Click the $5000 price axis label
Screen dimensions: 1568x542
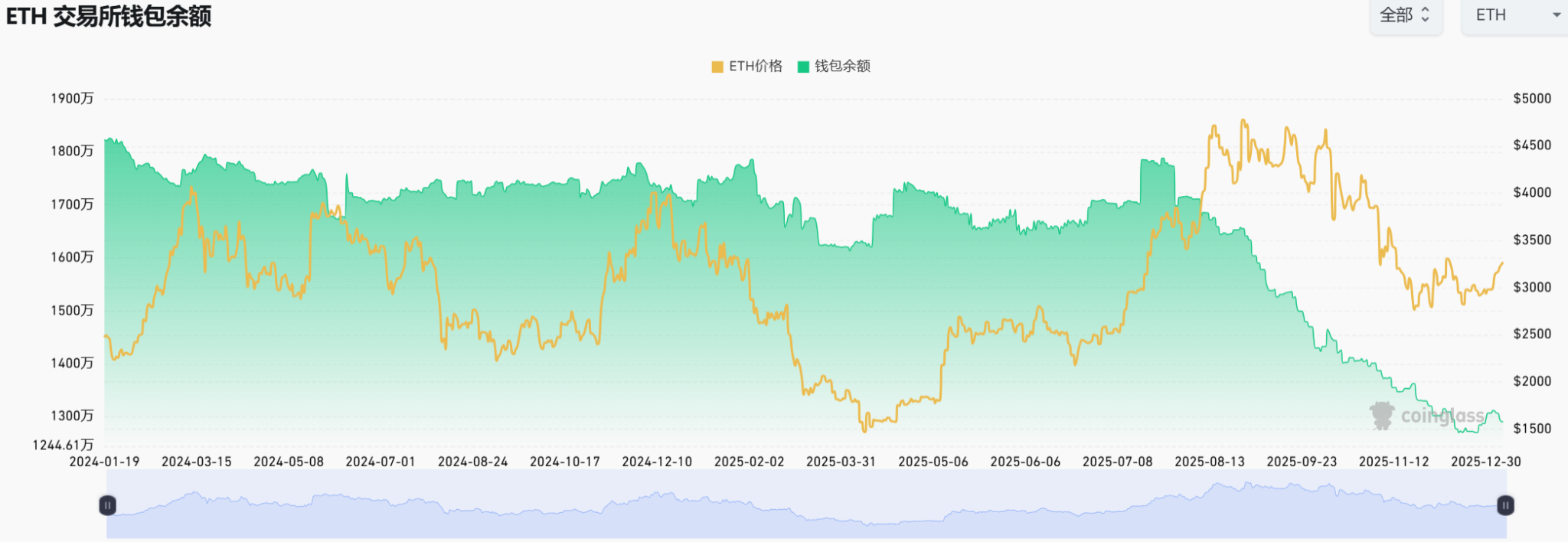[x=1531, y=99]
